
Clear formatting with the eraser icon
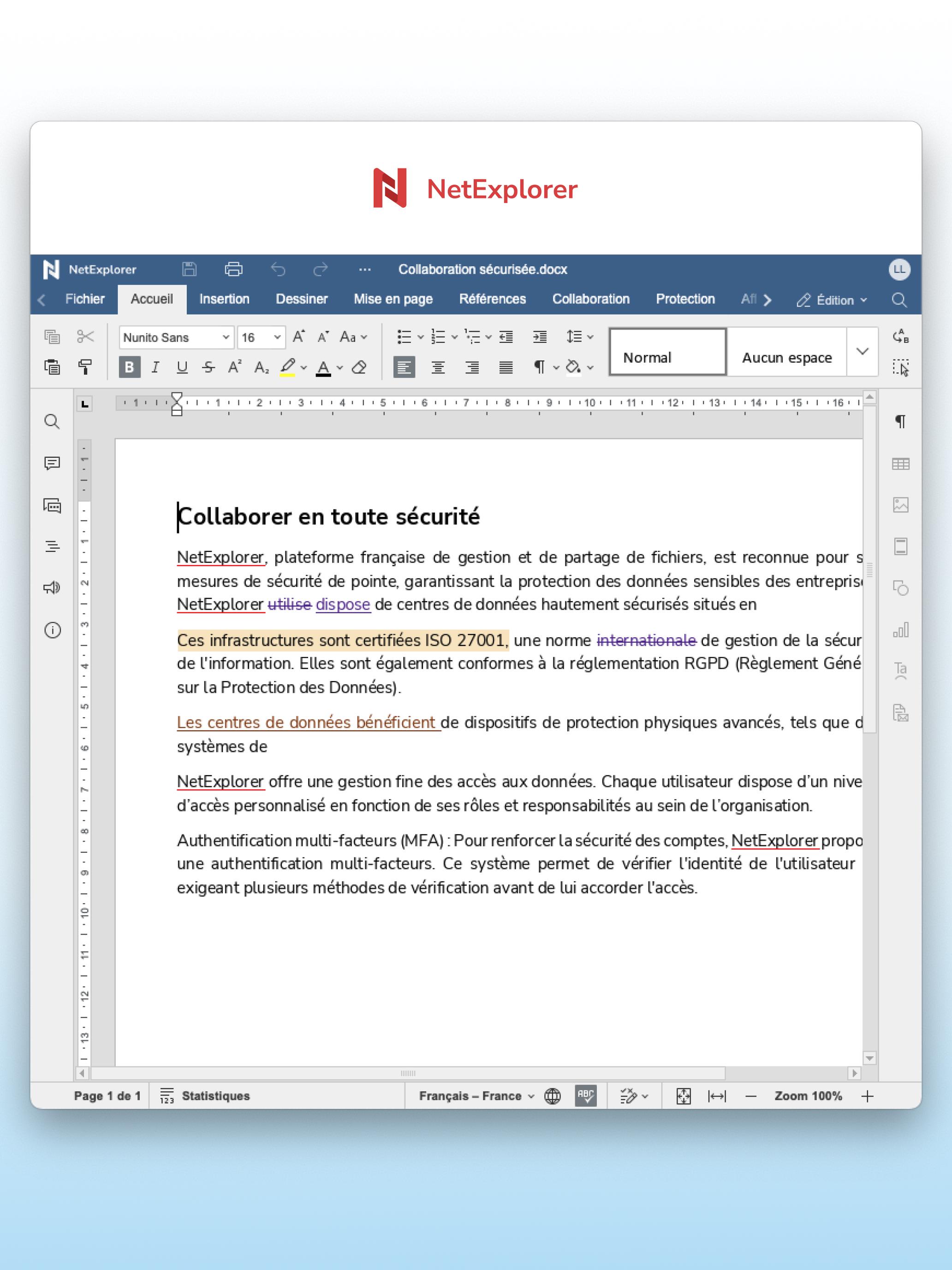359,367
